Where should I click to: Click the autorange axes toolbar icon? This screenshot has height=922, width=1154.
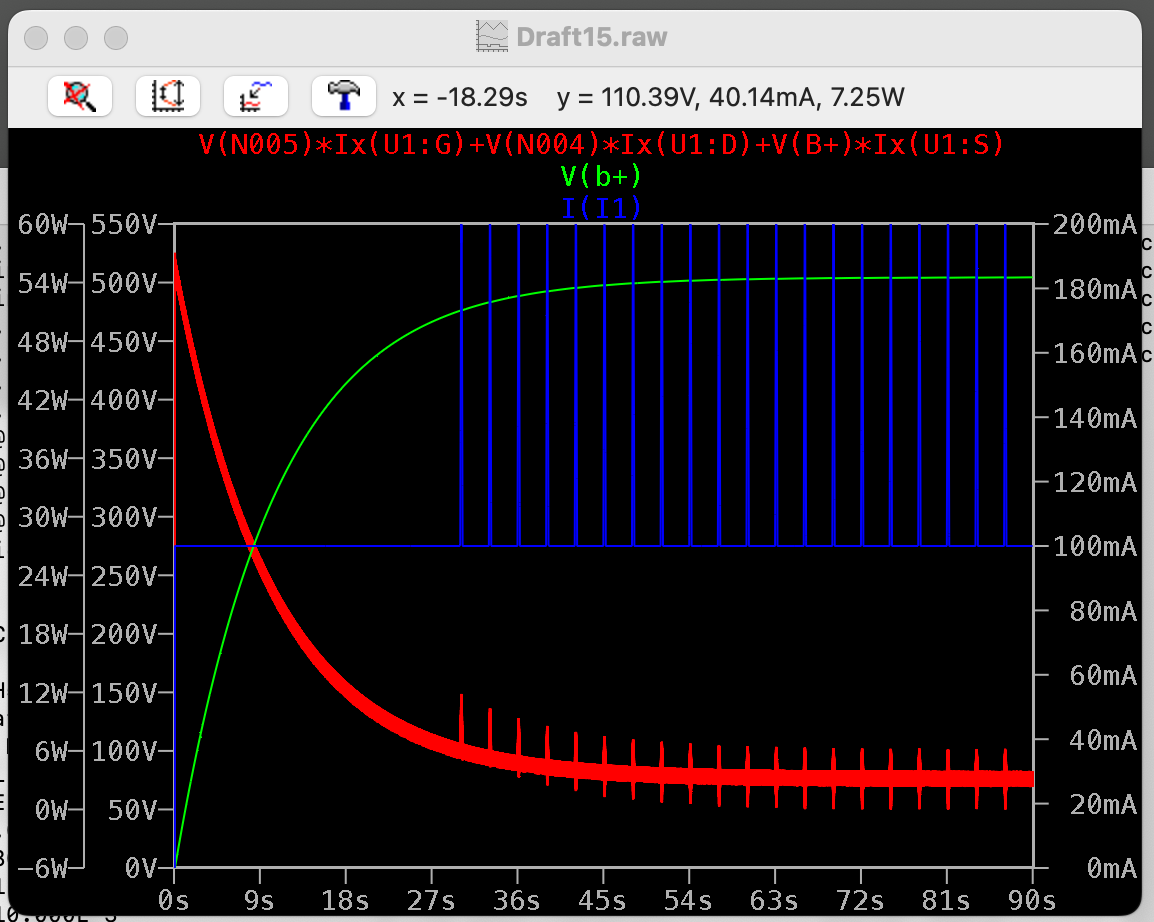tap(168, 96)
